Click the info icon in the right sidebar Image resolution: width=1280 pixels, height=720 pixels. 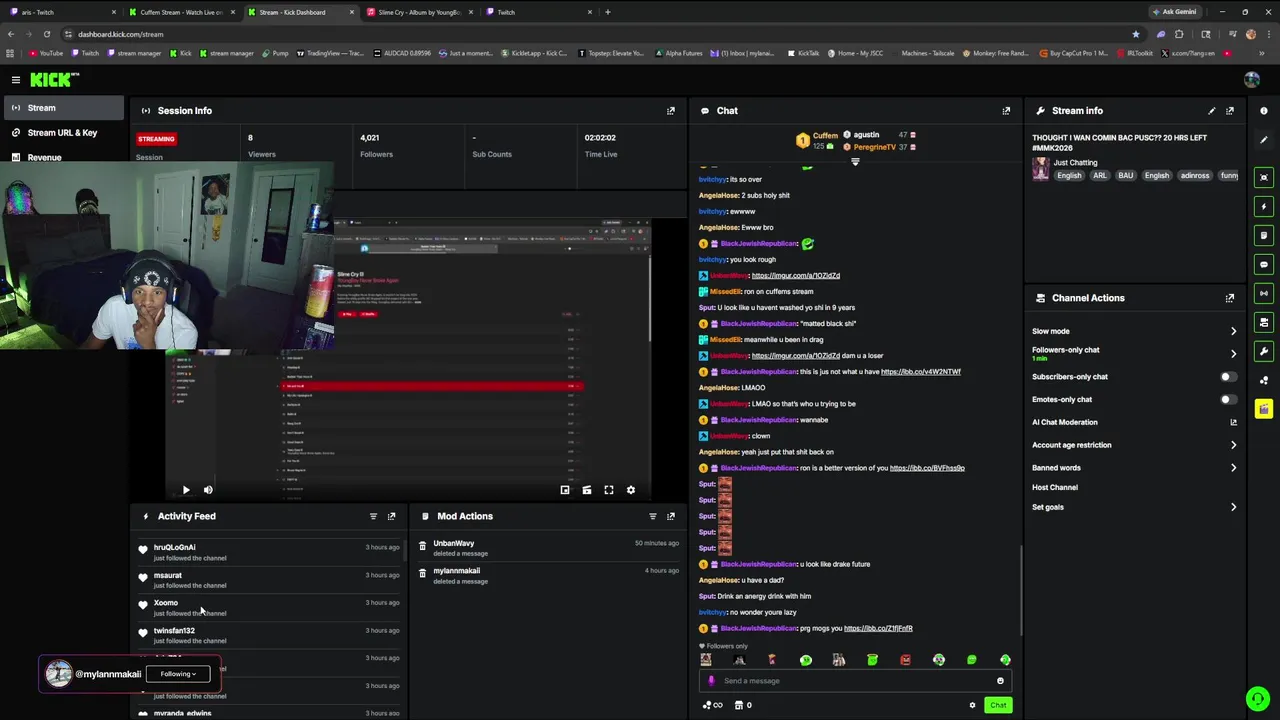tap(1264, 111)
